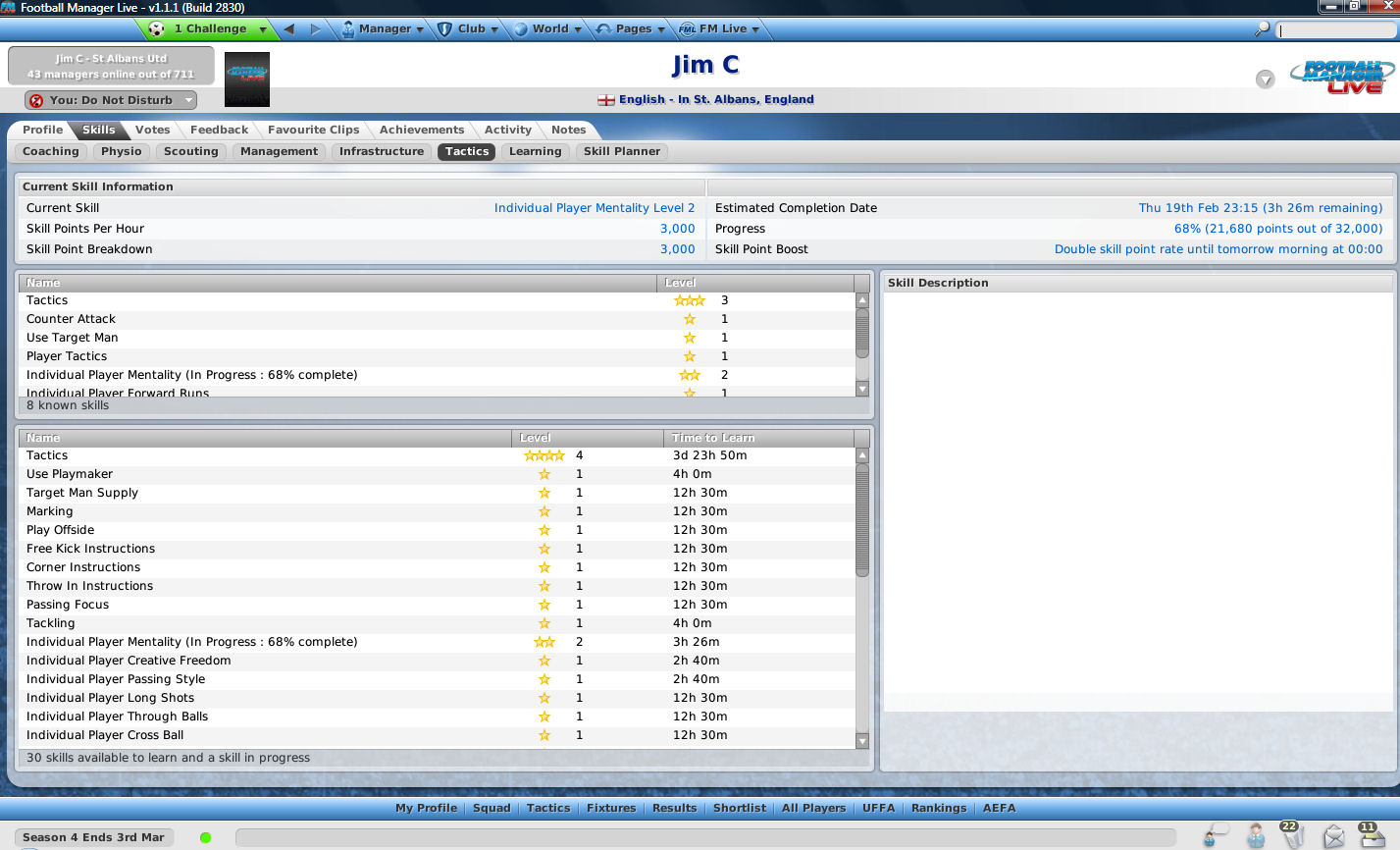Click the England flag icon
Screen dimensions: 1400x850
tap(606, 99)
